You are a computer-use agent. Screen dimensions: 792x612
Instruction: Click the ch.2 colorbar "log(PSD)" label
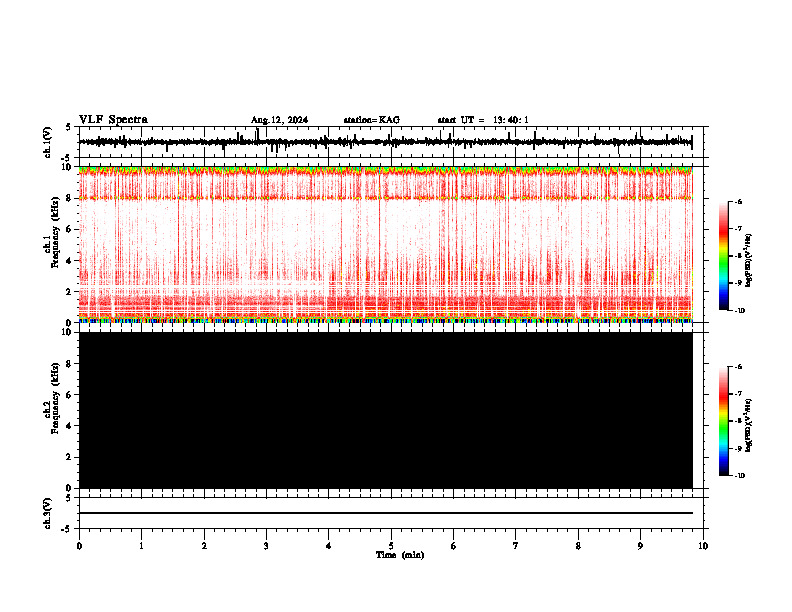749,425
